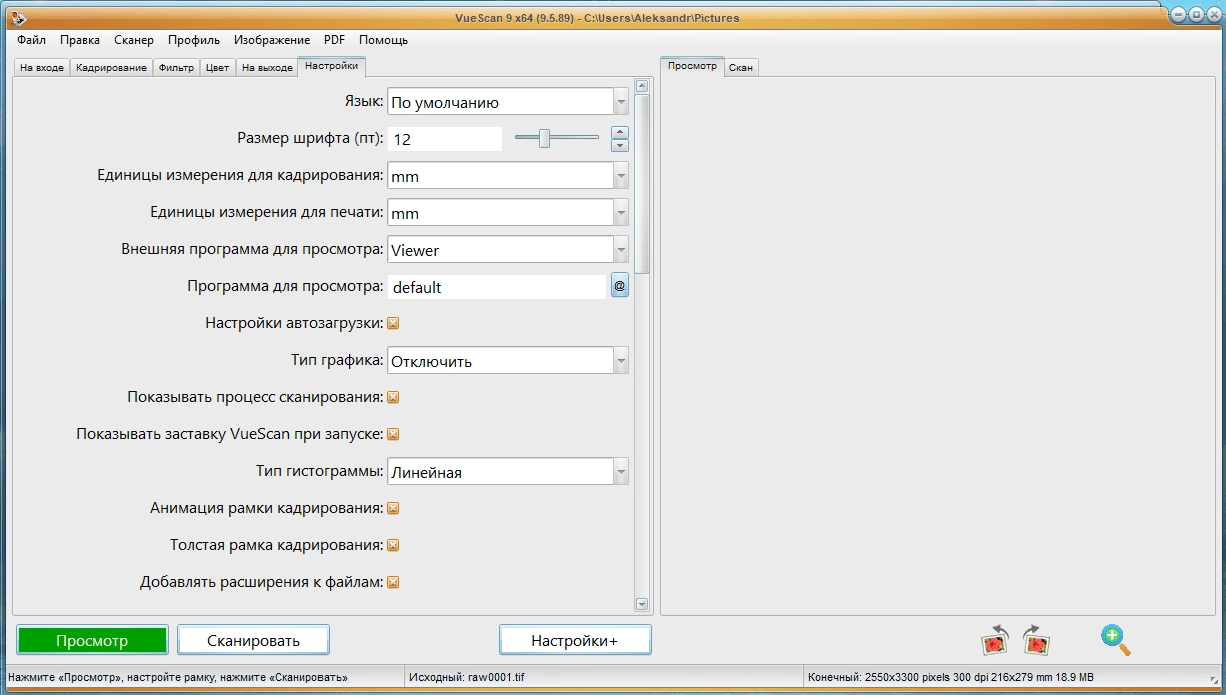Toggle Анимация рамки кадрирования checkbox
This screenshot has height=695, width=1226.
click(x=393, y=509)
